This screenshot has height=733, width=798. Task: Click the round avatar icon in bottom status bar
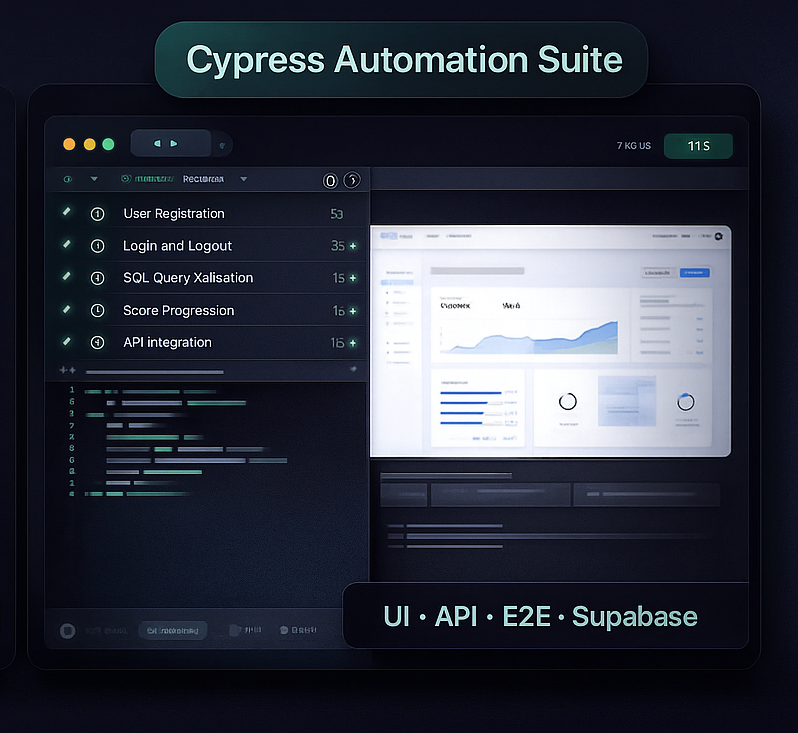click(68, 631)
